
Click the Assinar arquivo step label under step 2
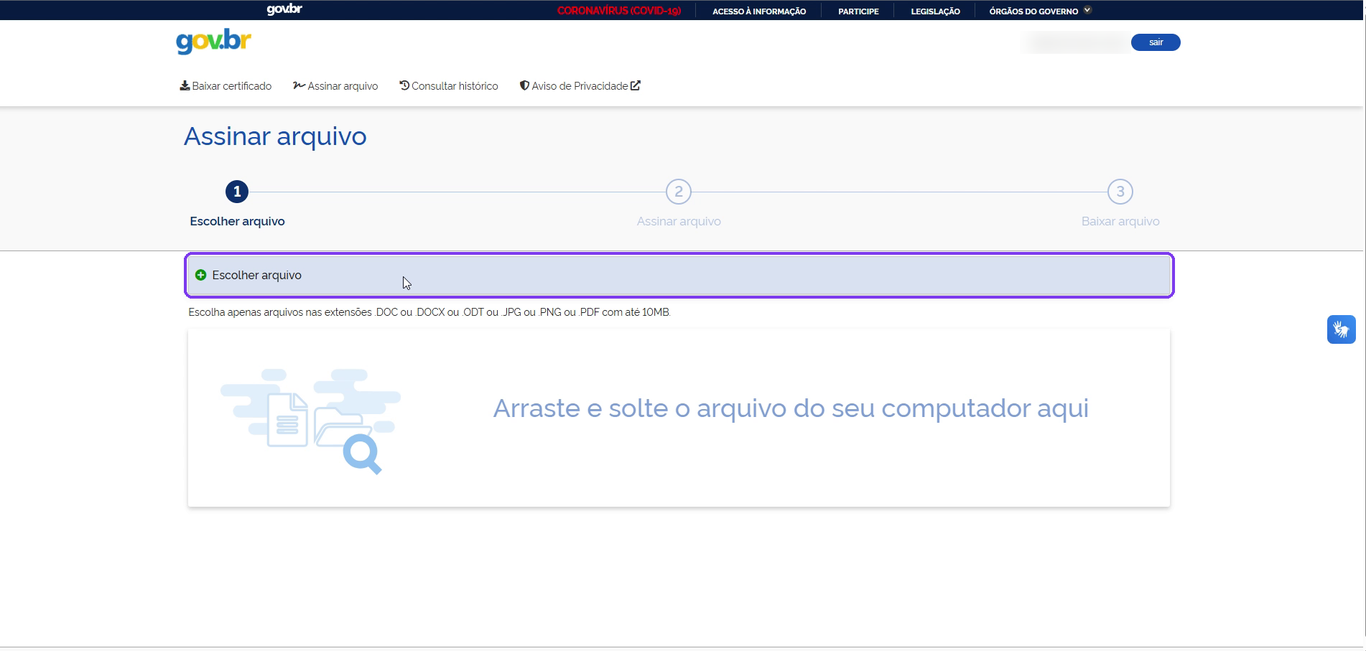679,221
